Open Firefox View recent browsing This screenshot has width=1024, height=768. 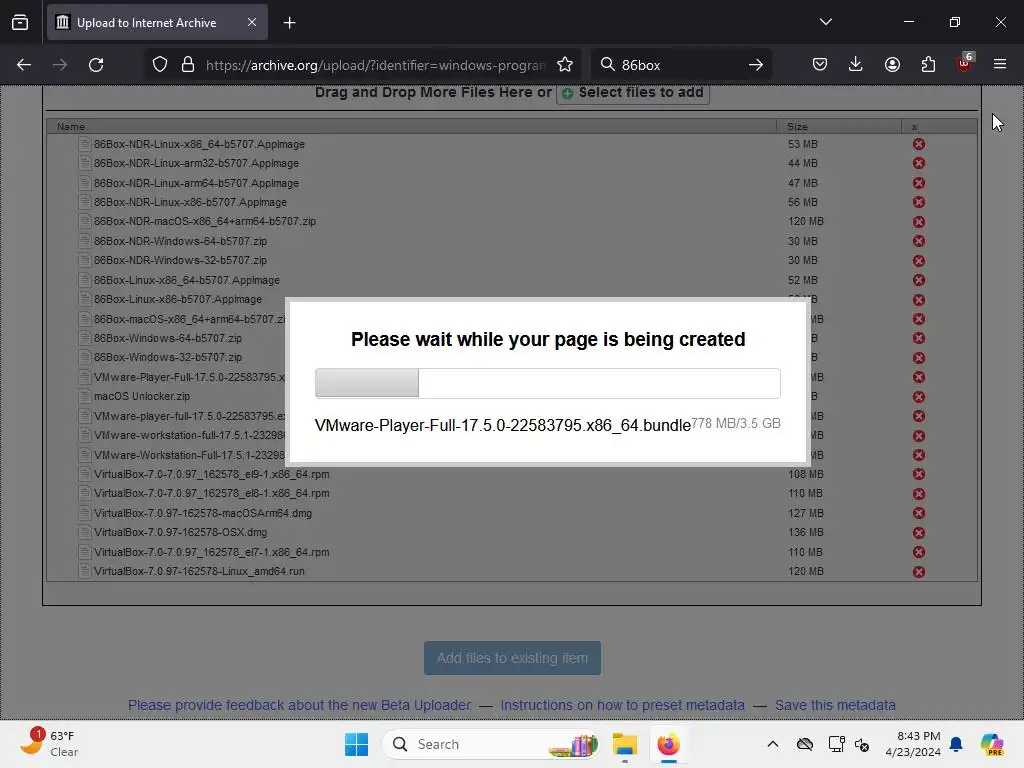tap(20, 23)
